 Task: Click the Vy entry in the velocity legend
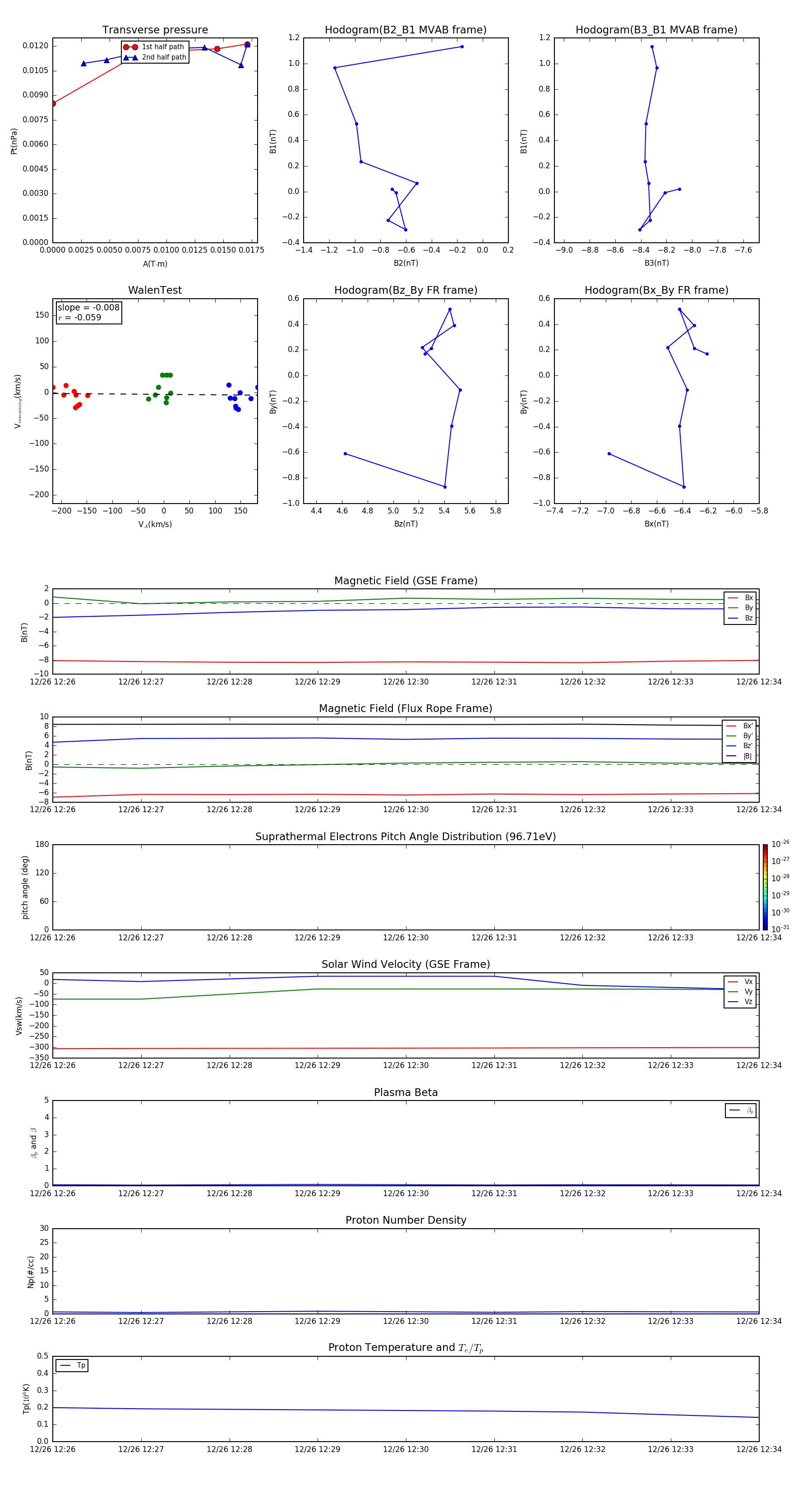(x=740, y=991)
